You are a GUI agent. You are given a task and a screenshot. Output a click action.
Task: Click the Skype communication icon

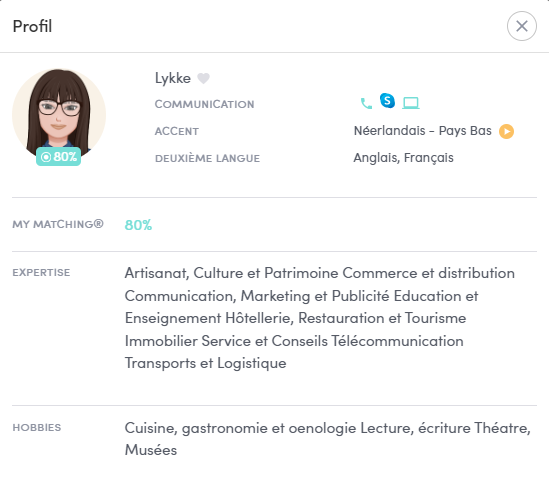pos(387,100)
